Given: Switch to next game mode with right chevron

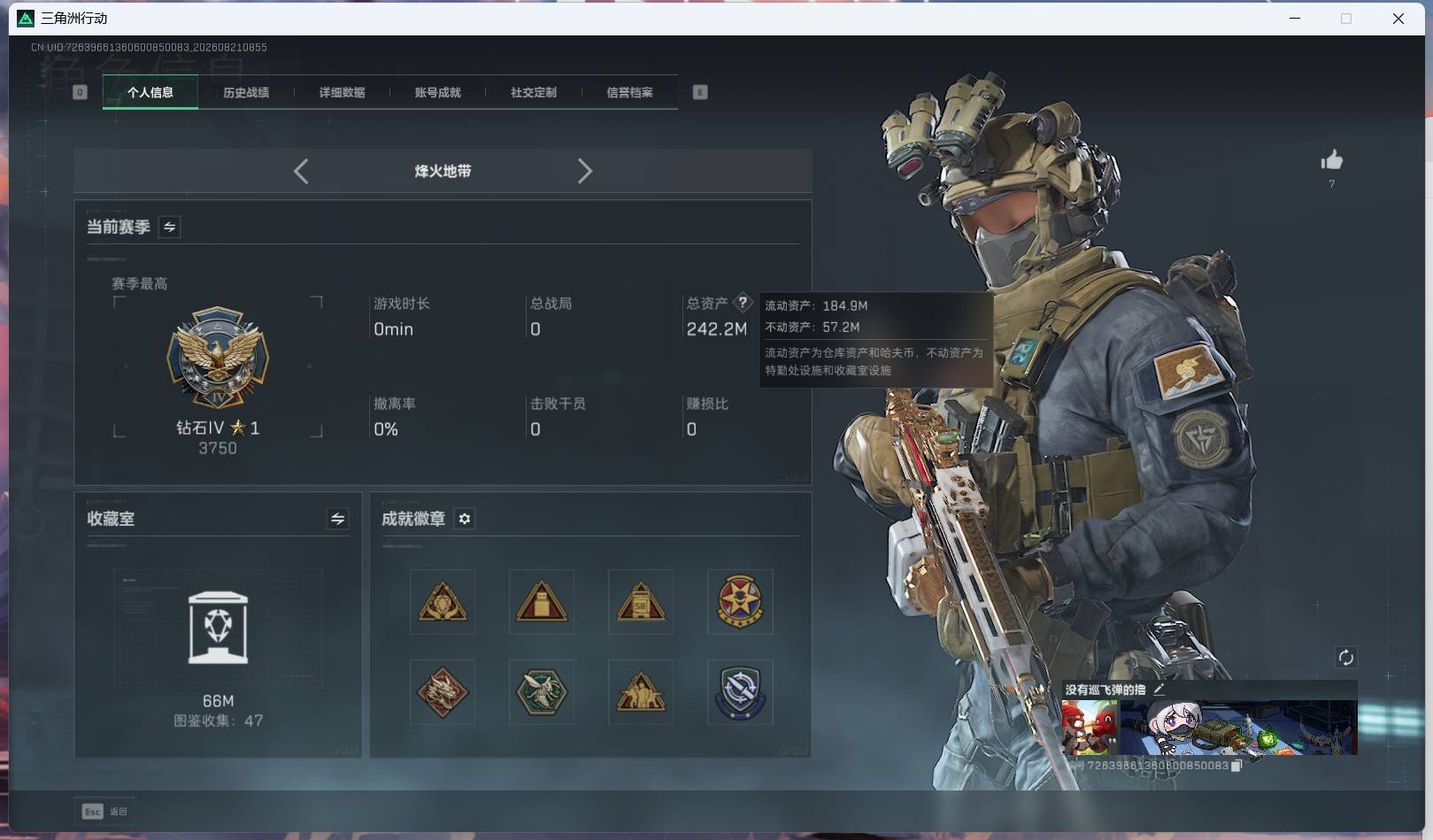Looking at the screenshot, I should (x=584, y=171).
